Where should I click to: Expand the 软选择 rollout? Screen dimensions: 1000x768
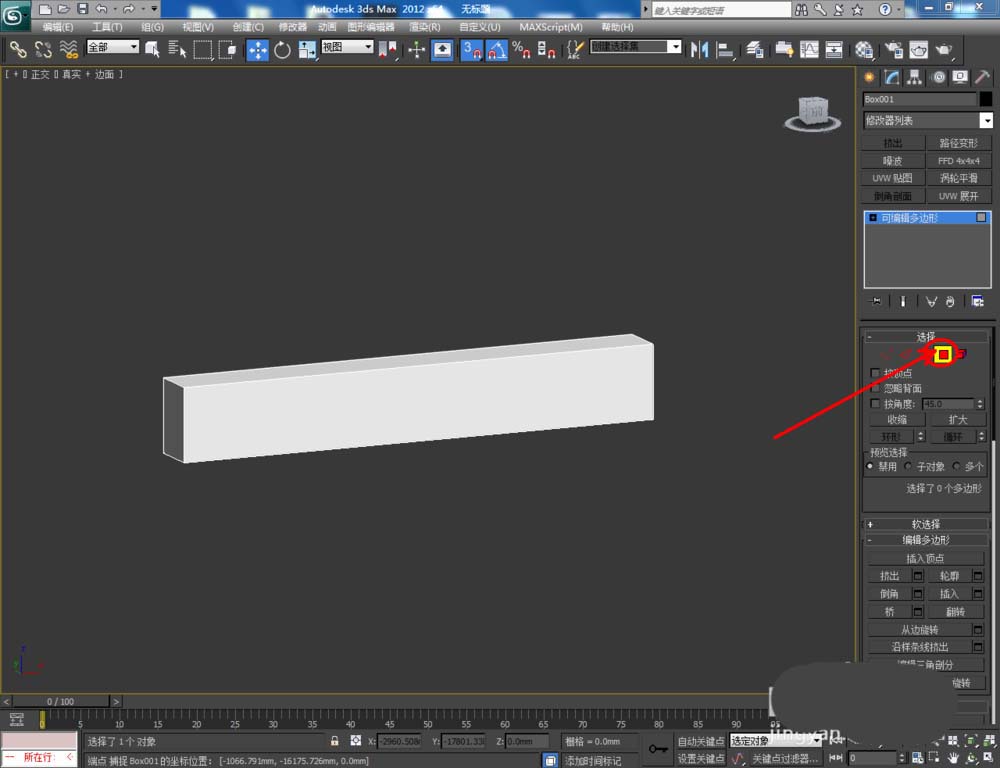926,524
